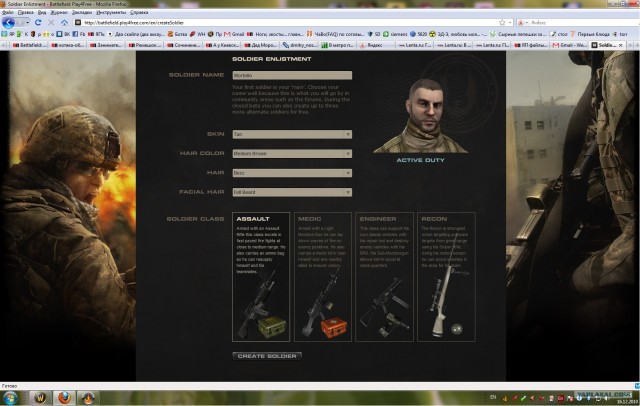640x406 pixels.
Task: Reload the page with the refresh icon
Action: (38, 22)
